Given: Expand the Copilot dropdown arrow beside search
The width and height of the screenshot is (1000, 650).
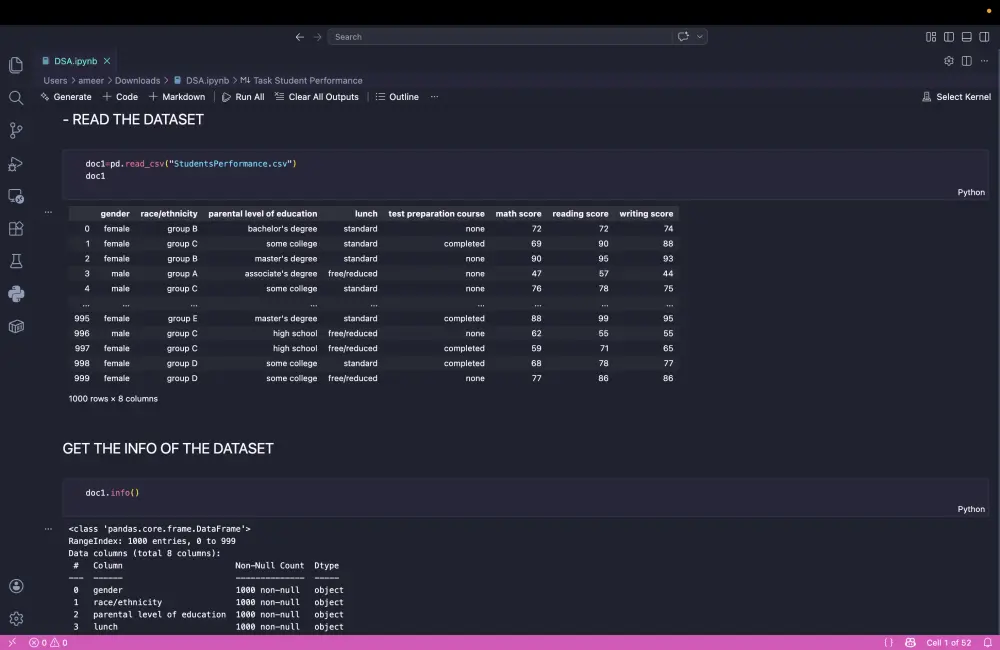Looking at the screenshot, I should (700, 36).
